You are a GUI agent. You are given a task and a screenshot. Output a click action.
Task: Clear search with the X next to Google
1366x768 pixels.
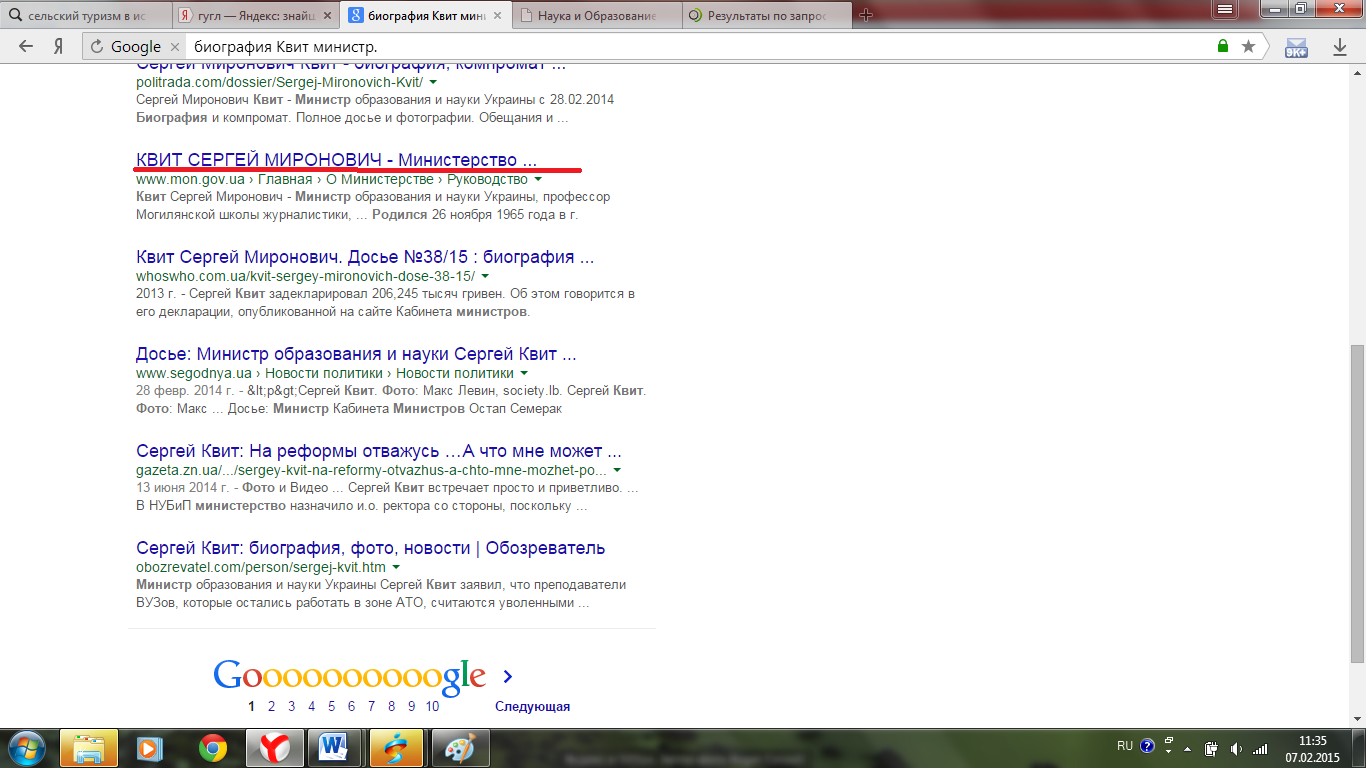click(x=173, y=46)
